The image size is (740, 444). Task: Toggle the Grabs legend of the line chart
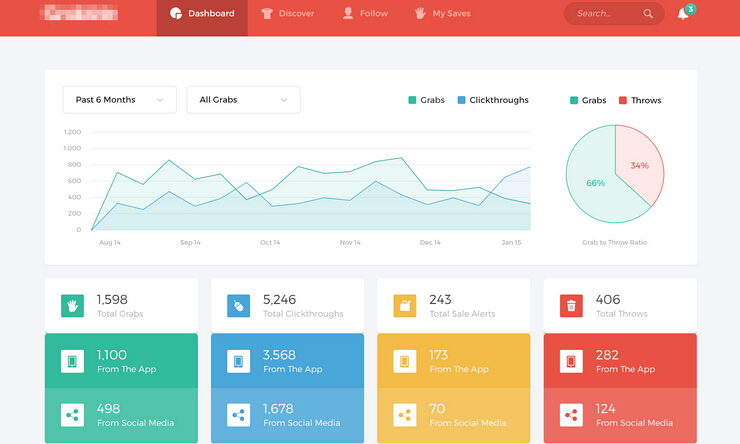pos(427,100)
